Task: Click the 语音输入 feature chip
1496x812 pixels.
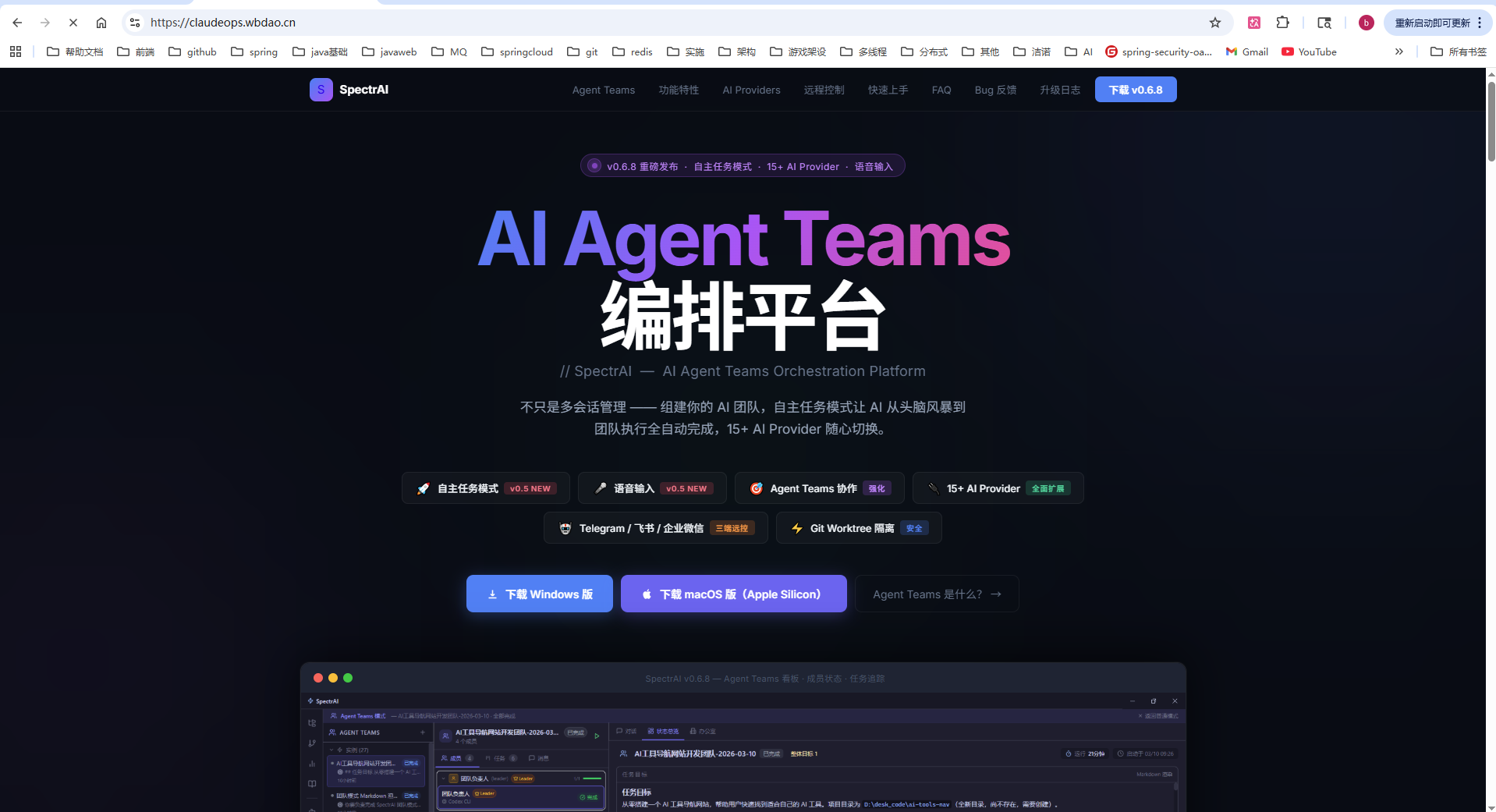Action: tap(652, 488)
